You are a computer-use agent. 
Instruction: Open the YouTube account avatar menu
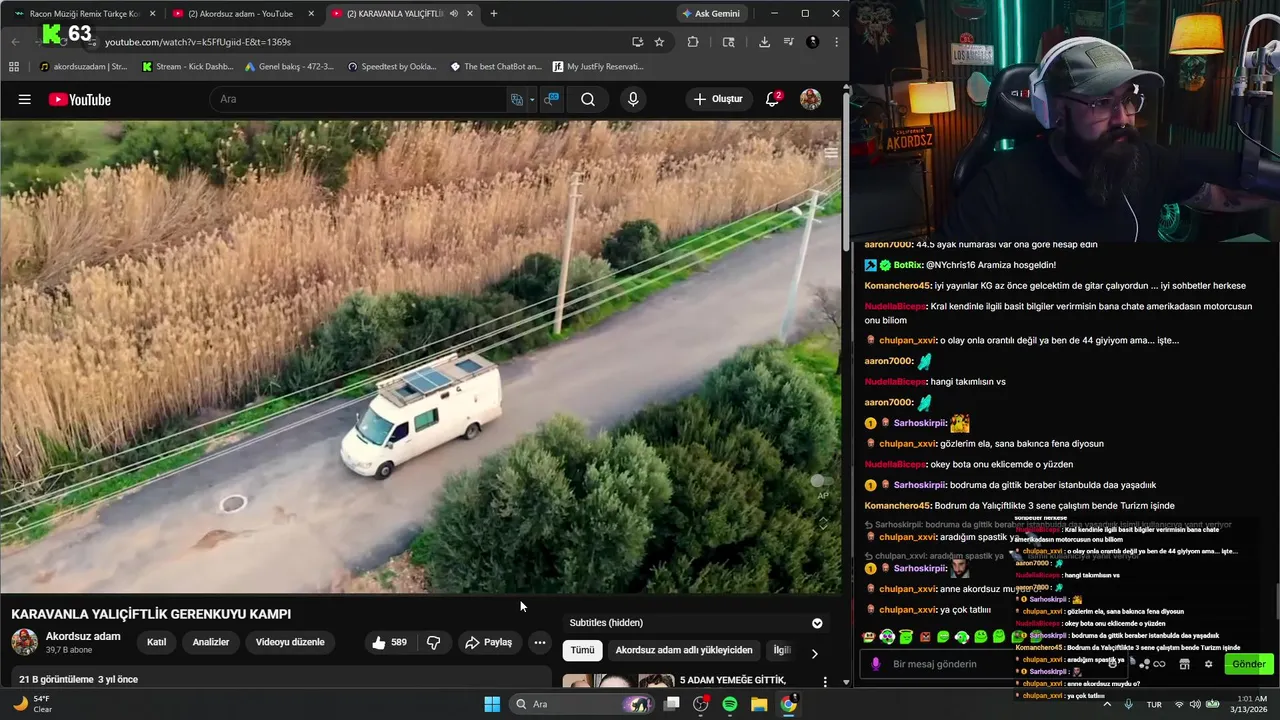[810, 99]
